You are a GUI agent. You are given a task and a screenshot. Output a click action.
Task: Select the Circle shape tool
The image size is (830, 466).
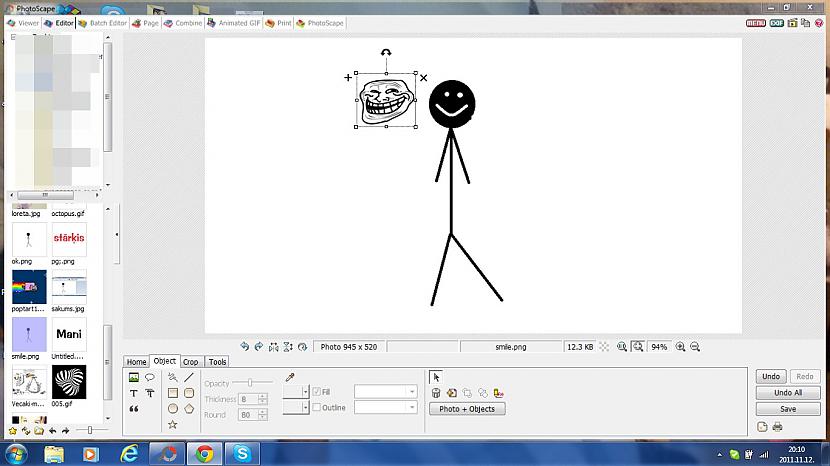tap(173, 409)
